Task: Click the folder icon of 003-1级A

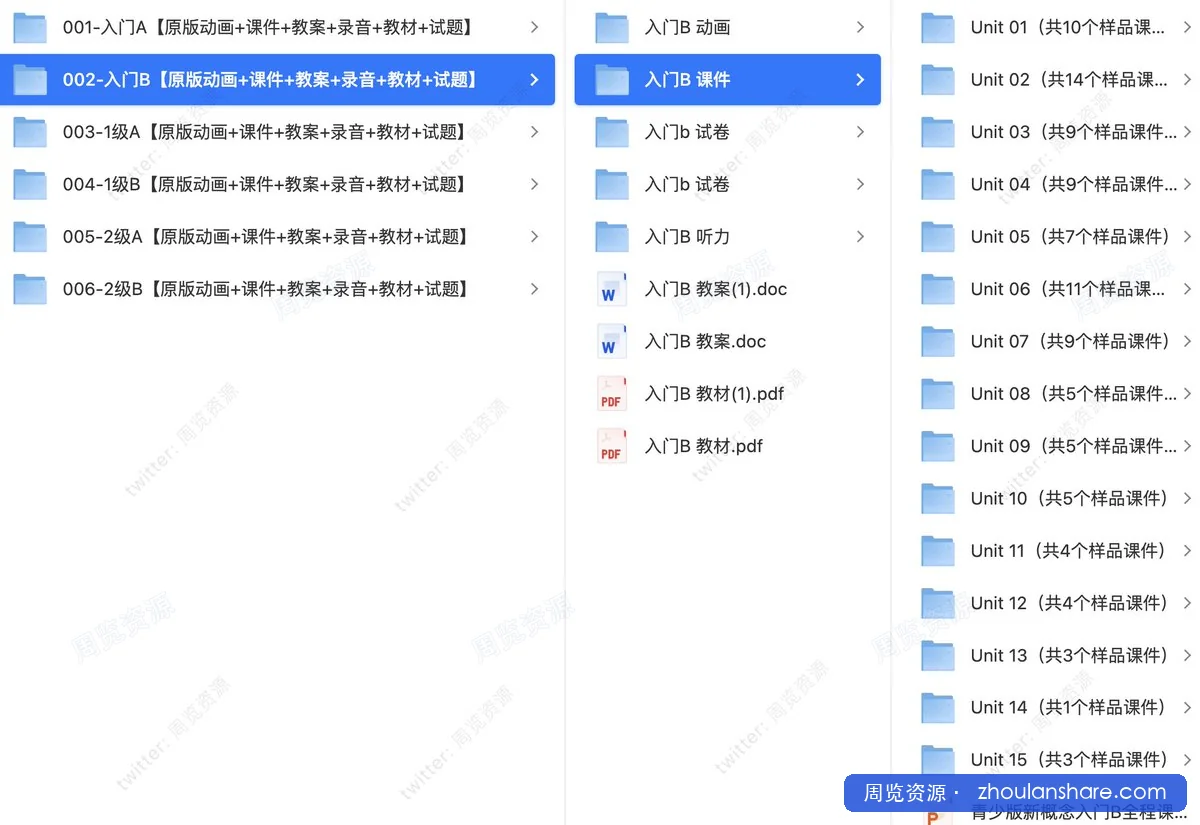Action: 30,132
